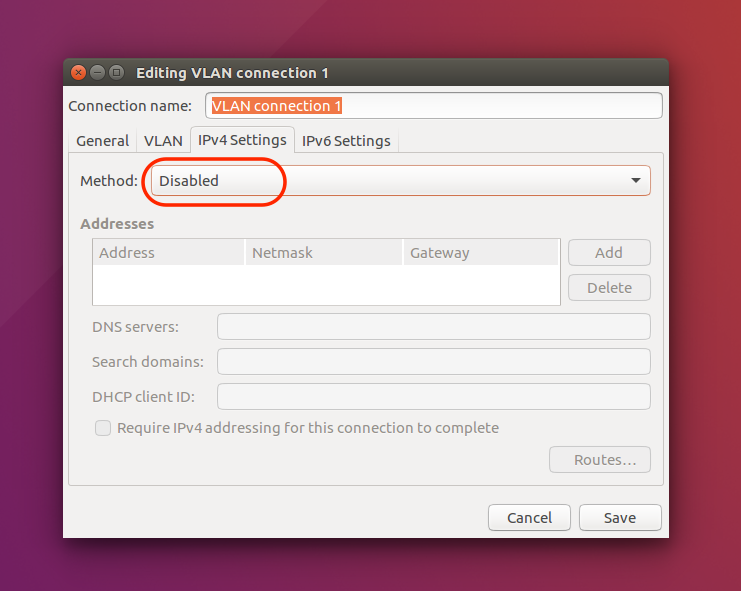
Task: Open the Method dropdown arrow
Action: [636, 180]
